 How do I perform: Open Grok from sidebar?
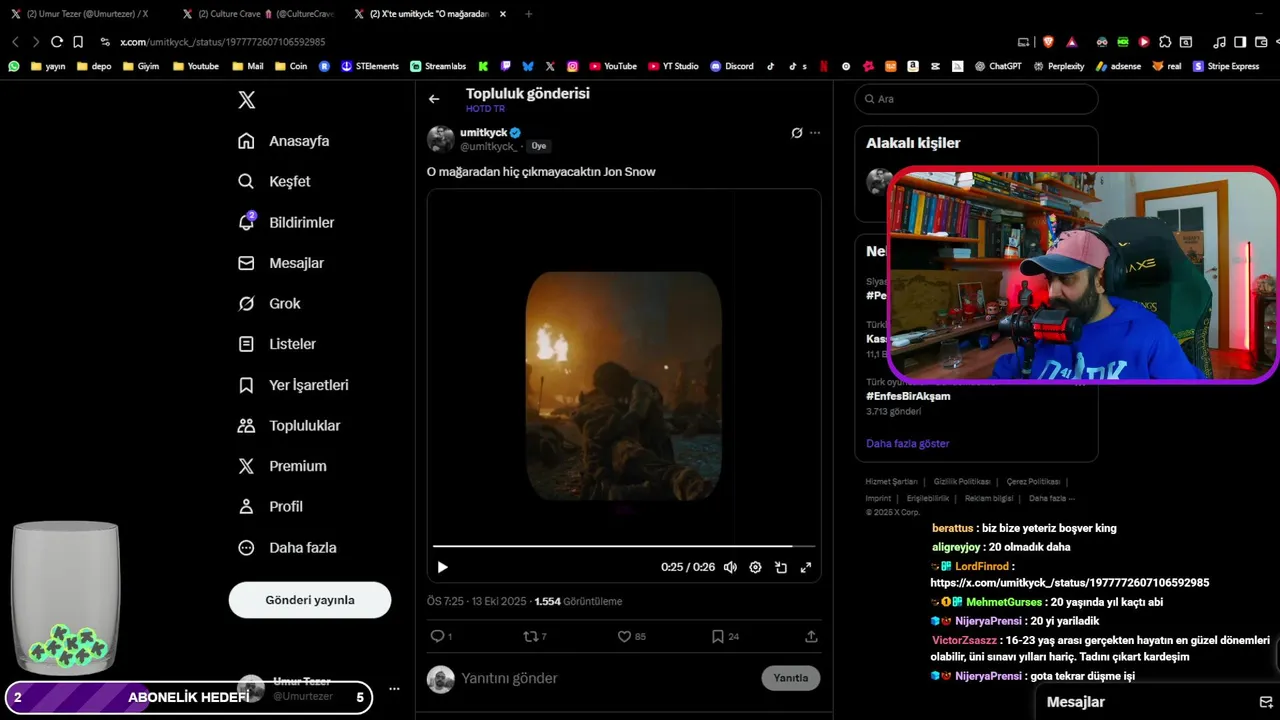coord(269,303)
